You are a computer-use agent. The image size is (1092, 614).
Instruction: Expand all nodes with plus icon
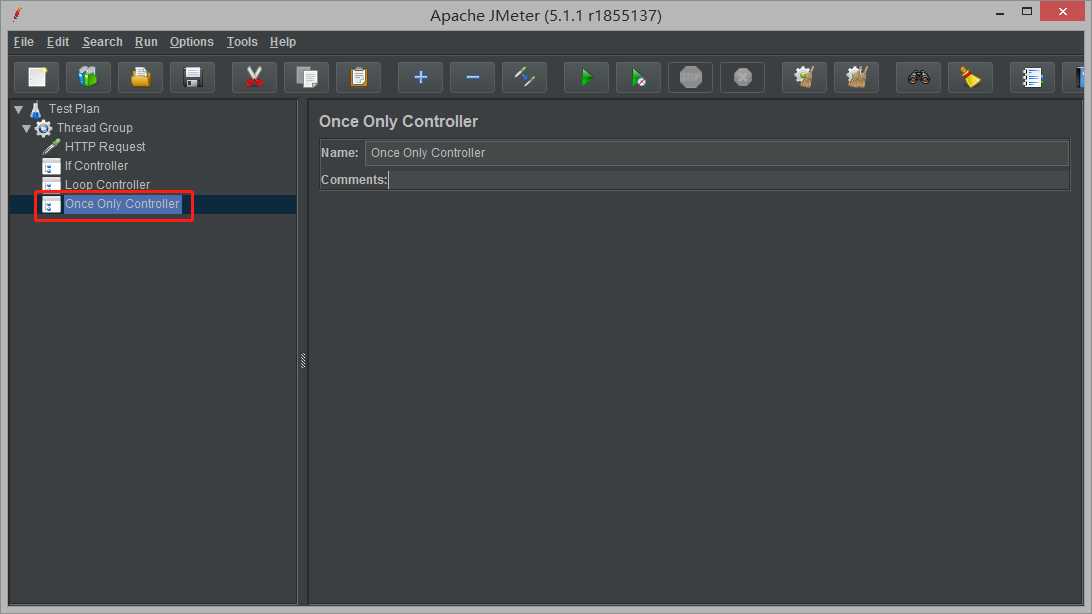[420, 77]
